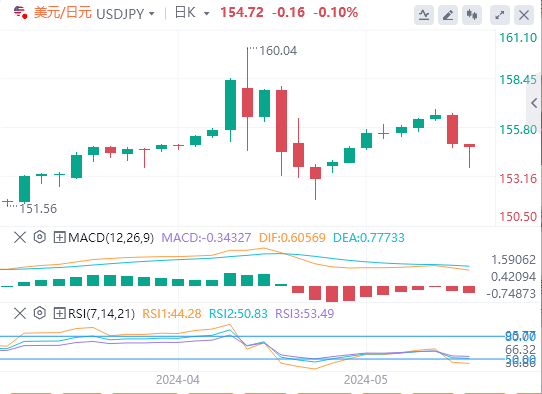Image resolution: width=542 pixels, height=394 pixels.
Task: Expand the chart to fullscreen
Action: pos(500,15)
